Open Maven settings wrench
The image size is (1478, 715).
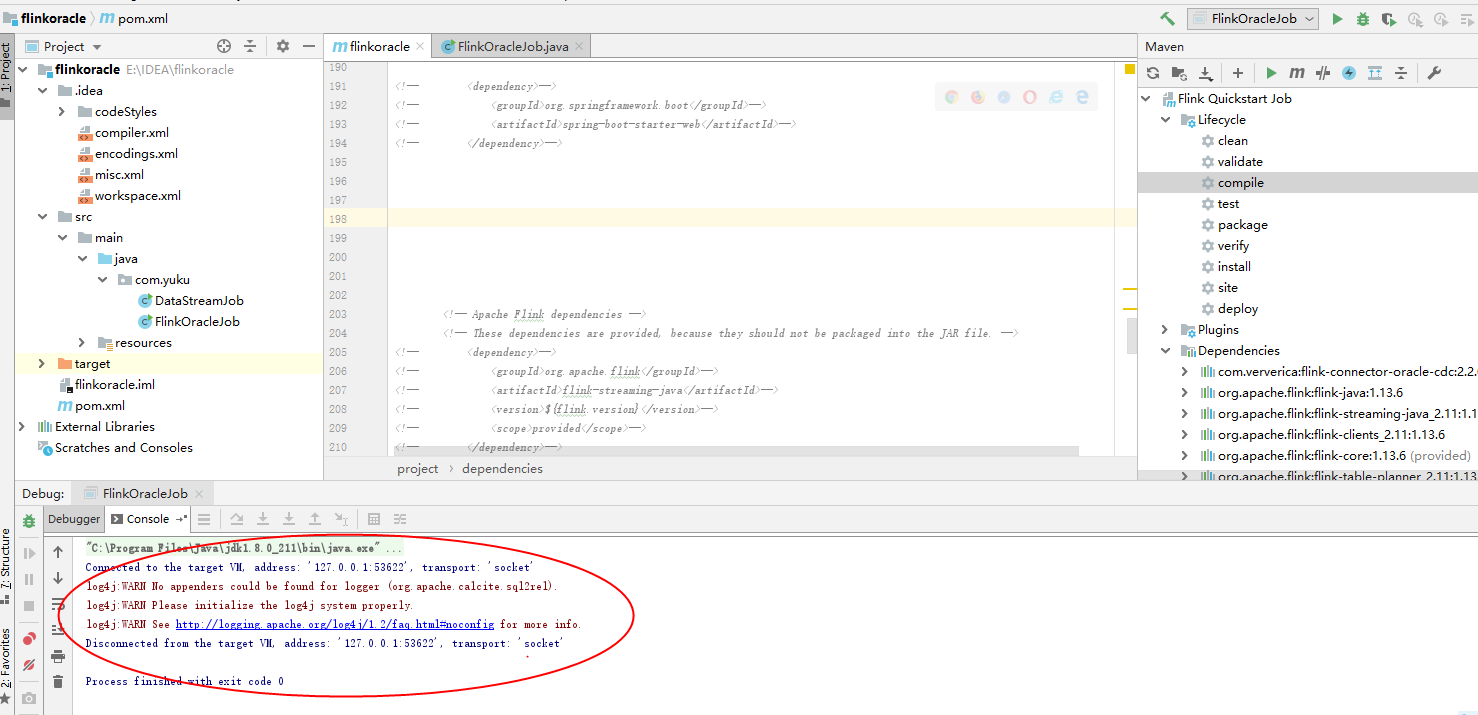point(1434,73)
